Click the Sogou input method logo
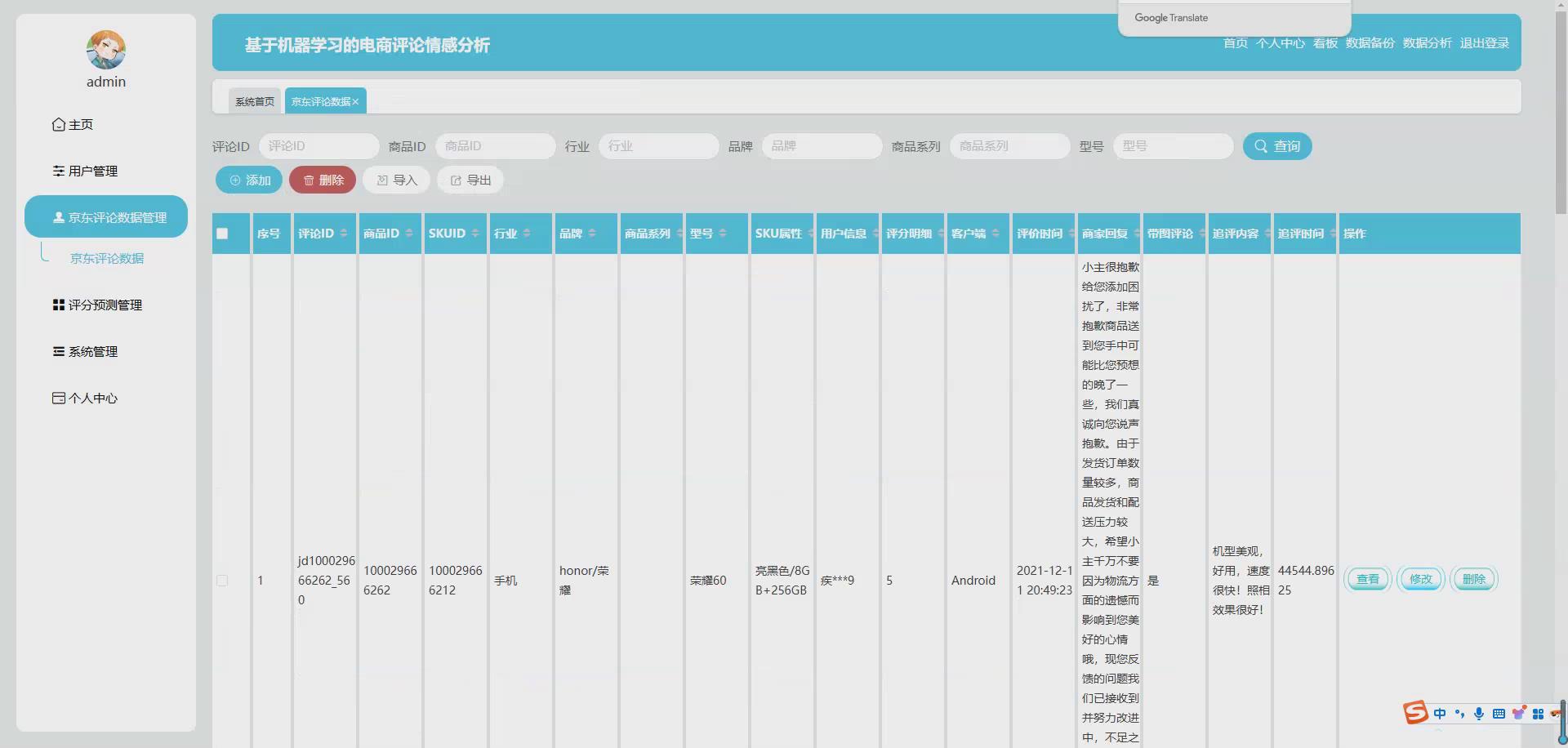 [1415, 712]
